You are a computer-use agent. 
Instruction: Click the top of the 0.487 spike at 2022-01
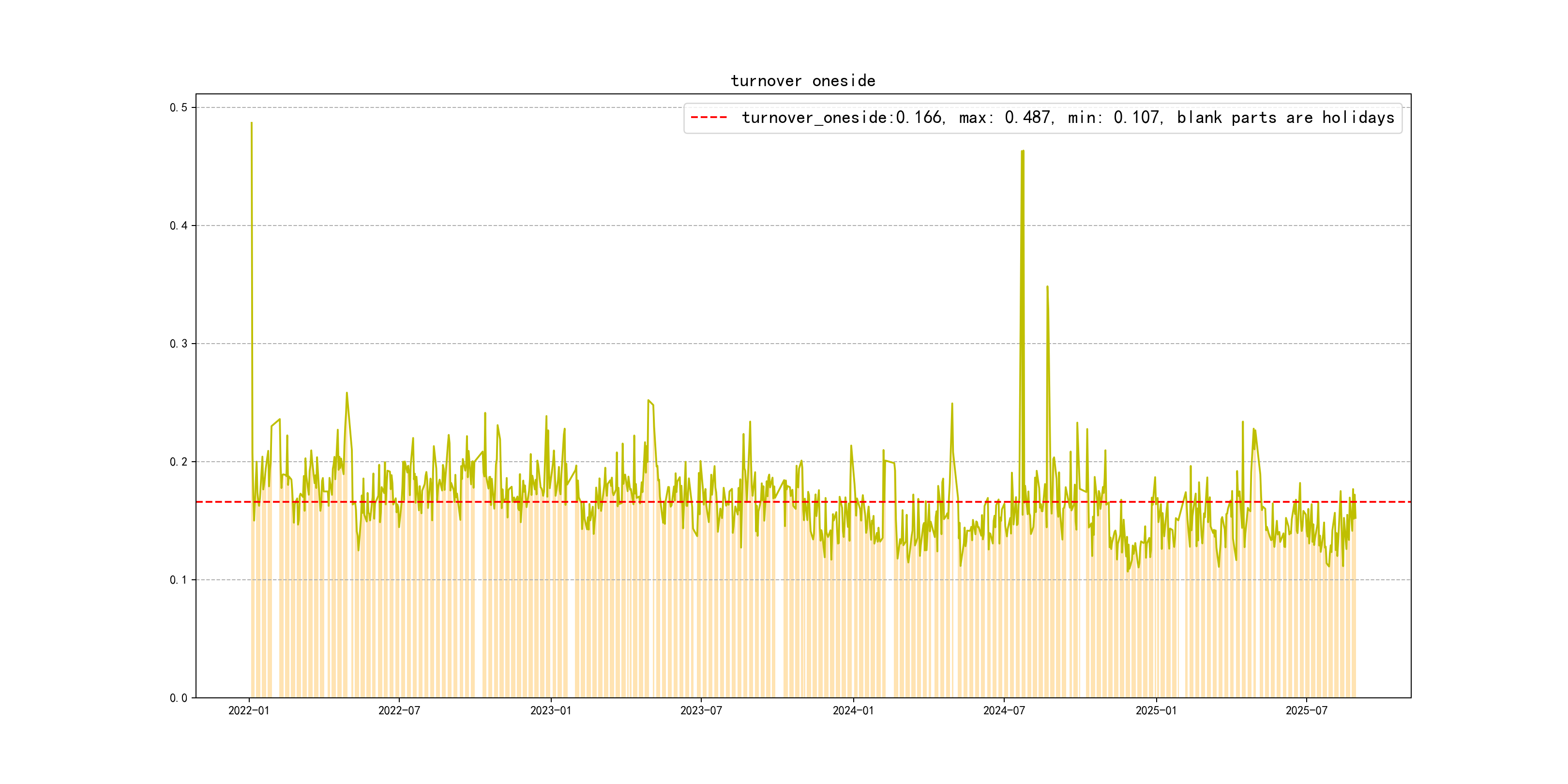click(x=251, y=123)
